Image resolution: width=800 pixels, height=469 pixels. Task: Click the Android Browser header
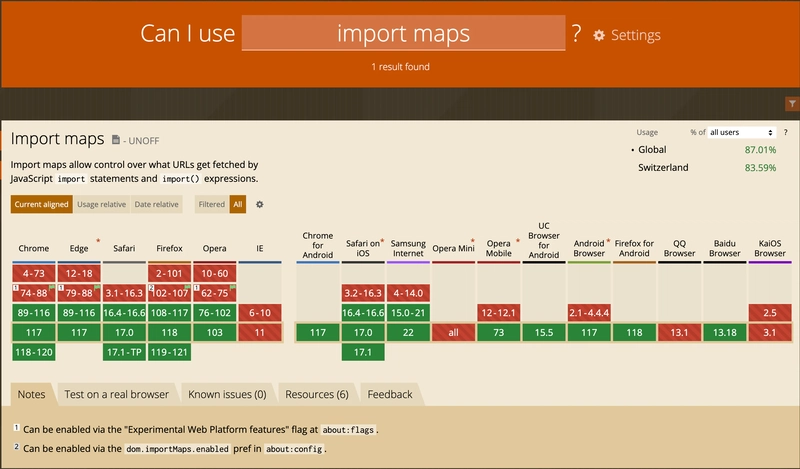589,249
